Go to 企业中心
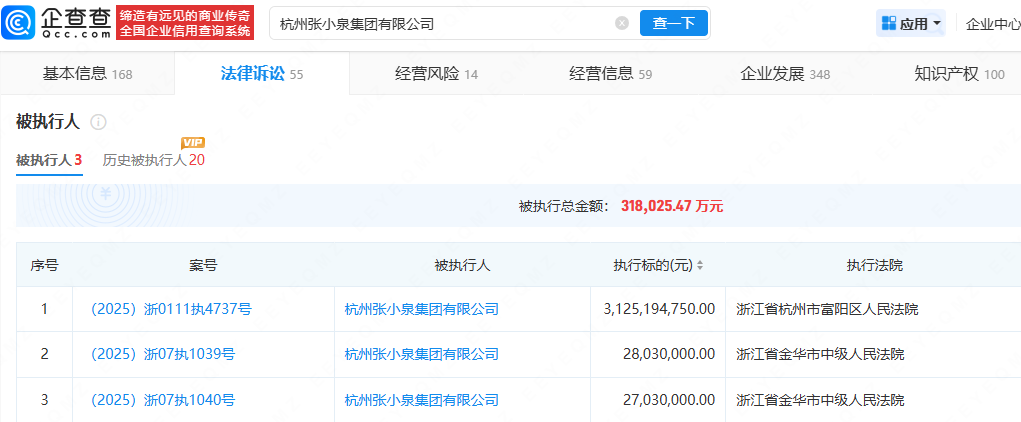The image size is (1021, 422). (x=992, y=23)
